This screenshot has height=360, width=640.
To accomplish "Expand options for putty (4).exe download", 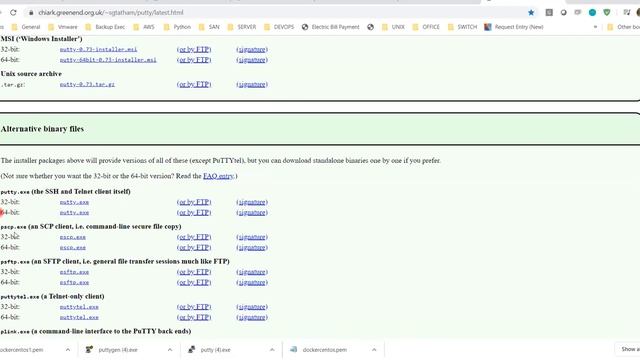I will coord(272,350).
